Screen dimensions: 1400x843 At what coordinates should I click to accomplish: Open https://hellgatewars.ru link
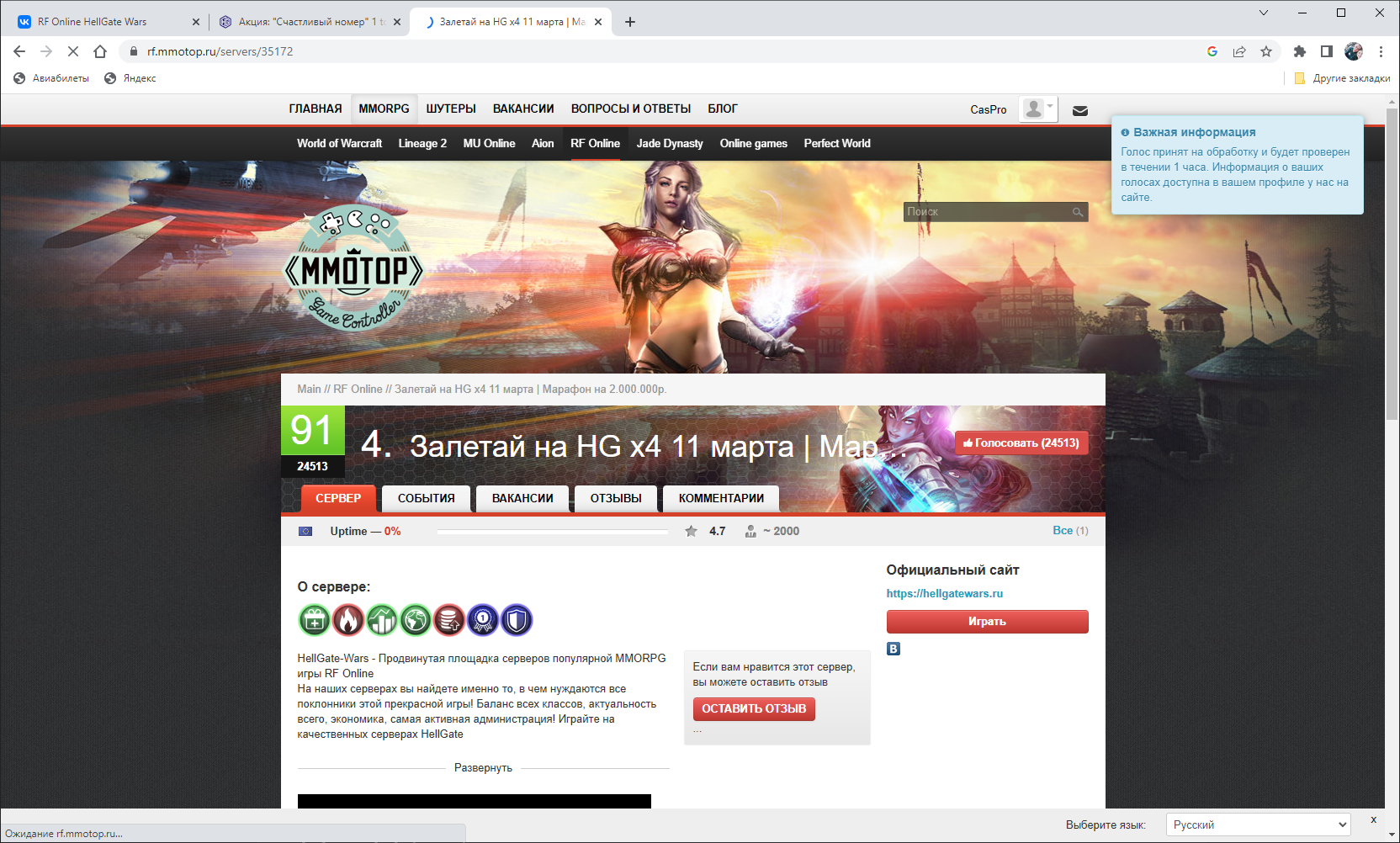pyautogui.click(x=944, y=593)
